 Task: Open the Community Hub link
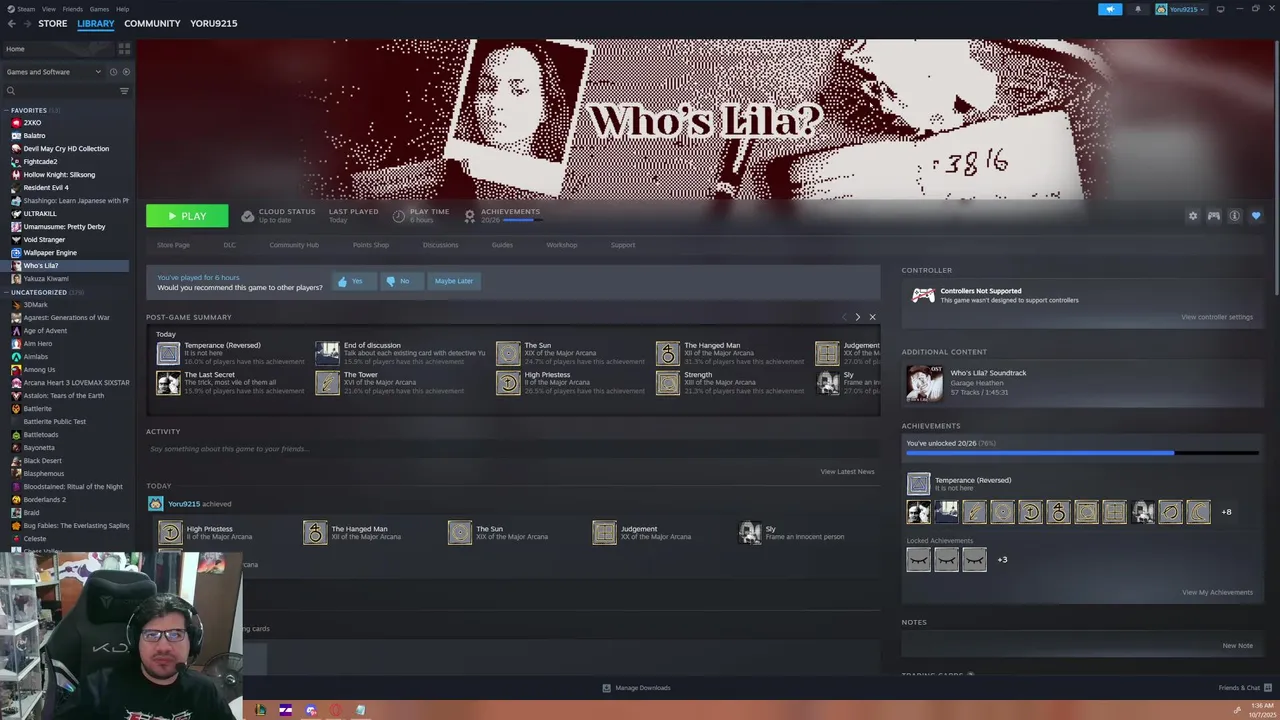pos(294,245)
